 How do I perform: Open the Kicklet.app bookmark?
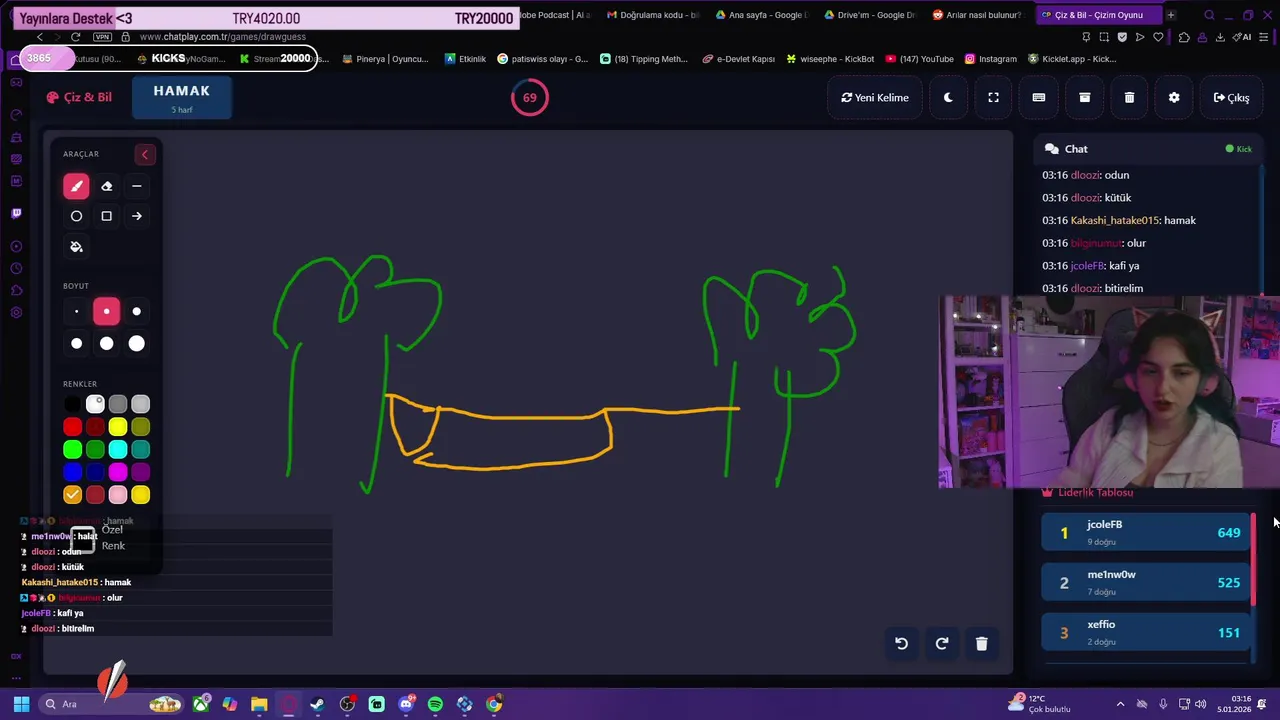pyautogui.click(x=1072, y=59)
